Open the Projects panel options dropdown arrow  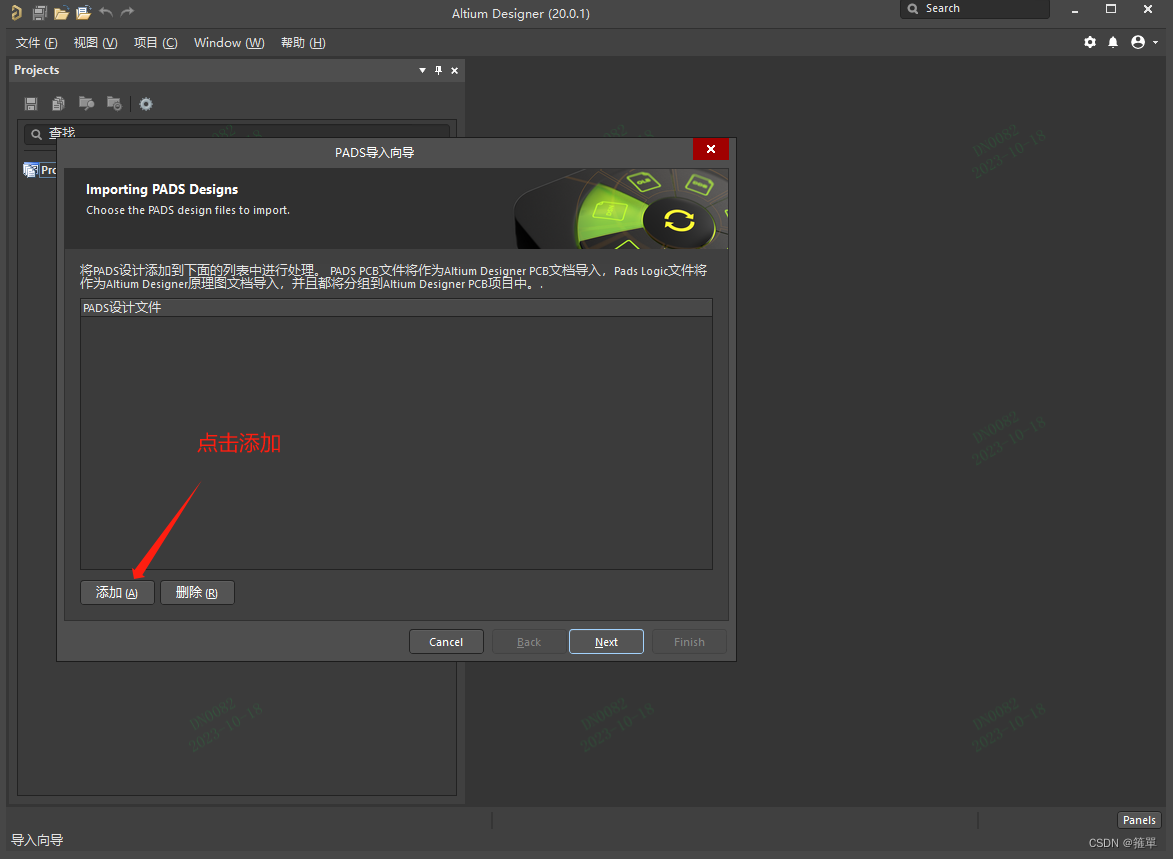click(421, 70)
